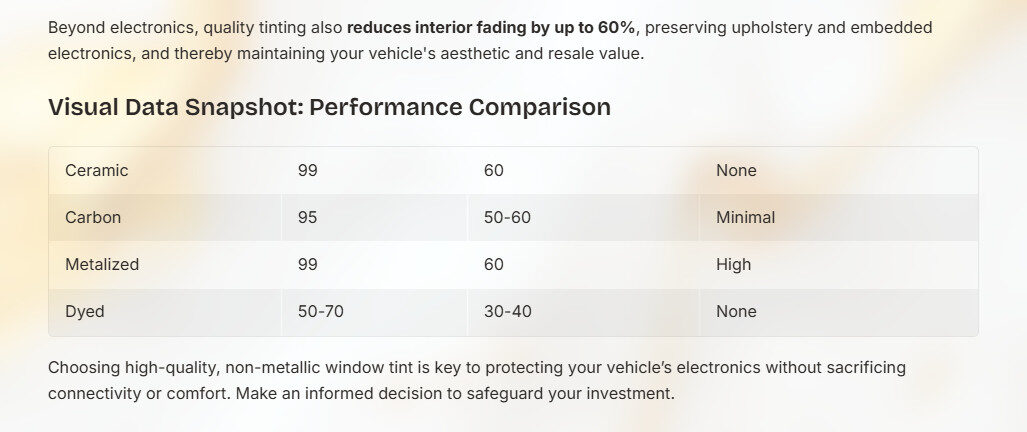
Task: Select the None cell in the Ceramic row
Action: (x=736, y=170)
